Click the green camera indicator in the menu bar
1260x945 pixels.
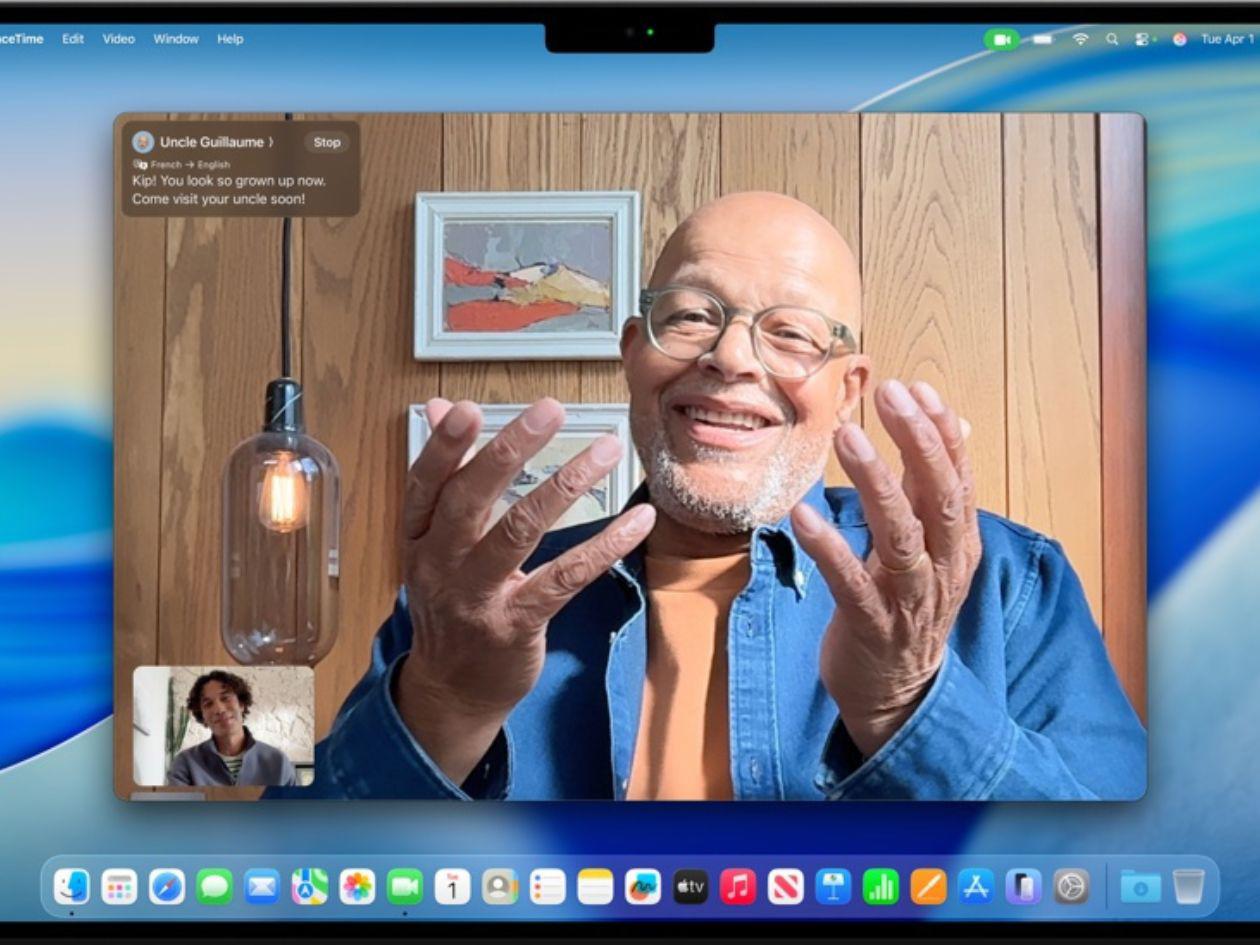click(x=1002, y=38)
